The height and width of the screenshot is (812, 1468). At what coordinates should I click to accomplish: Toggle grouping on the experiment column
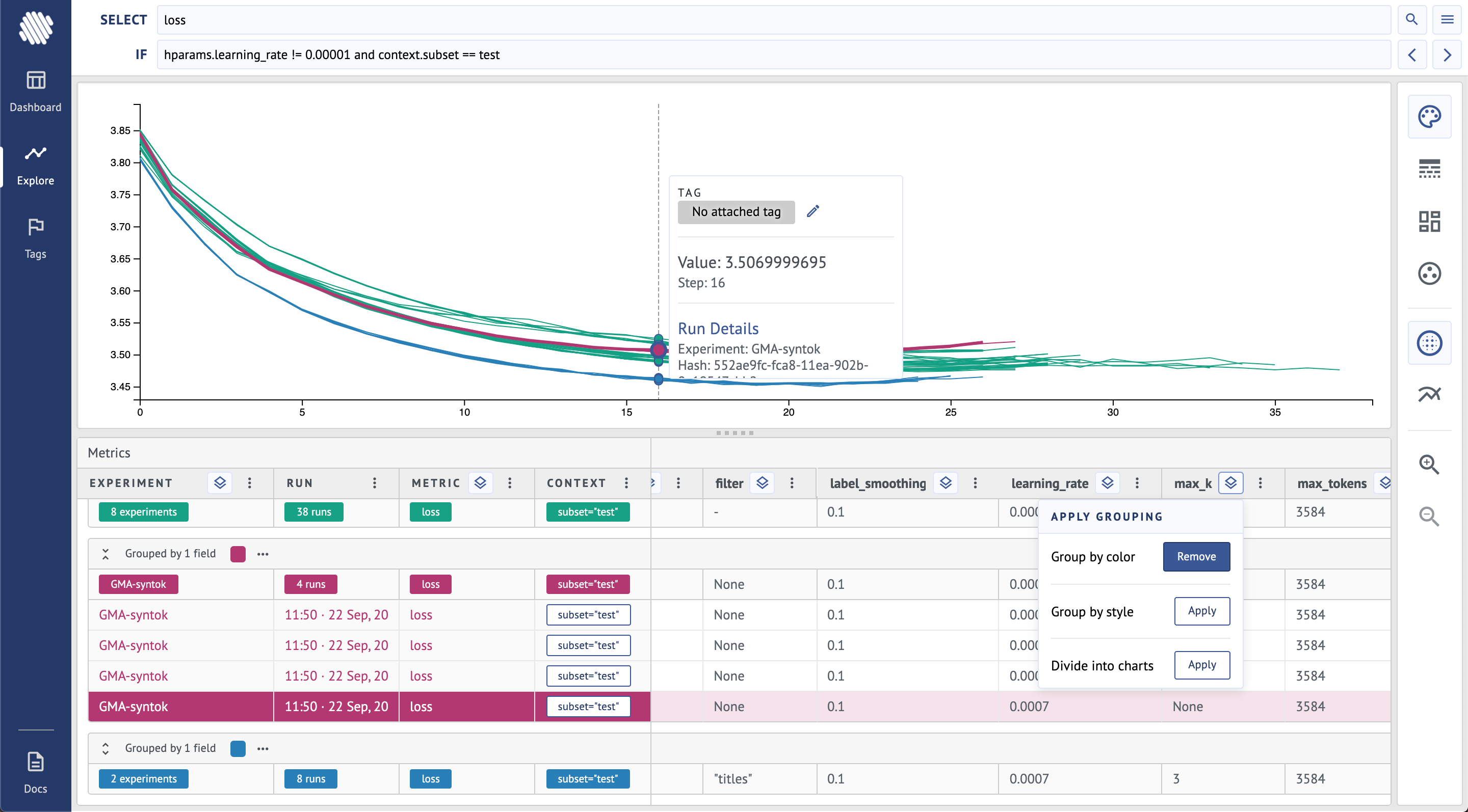[219, 483]
